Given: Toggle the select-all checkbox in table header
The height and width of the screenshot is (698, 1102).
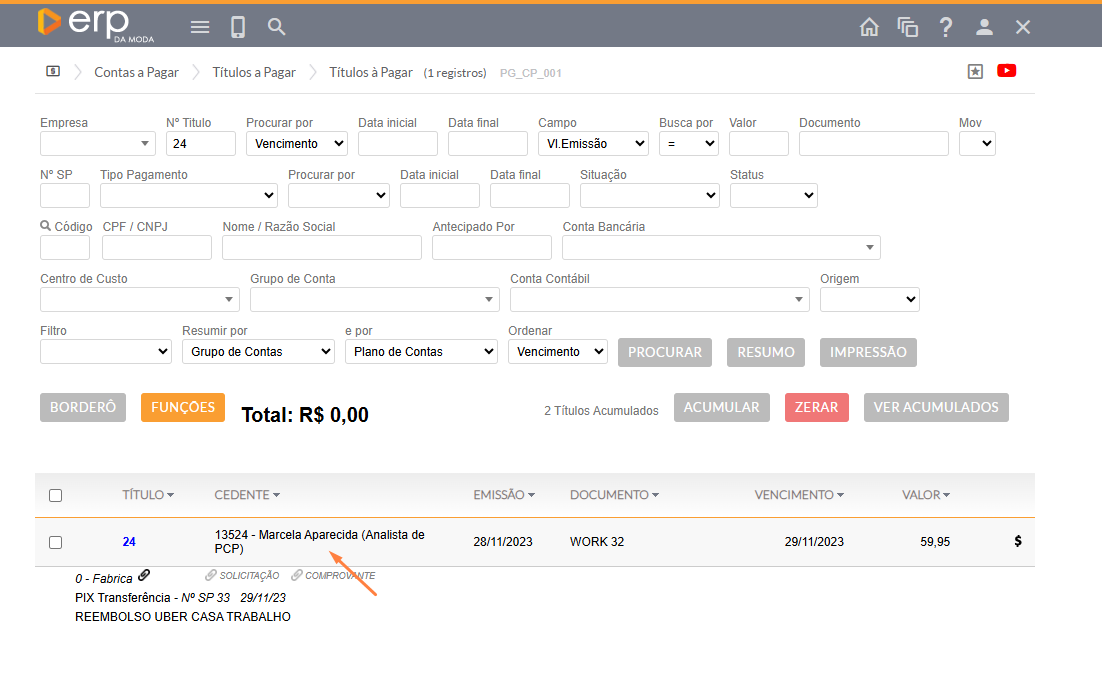Looking at the screenshot, I should pos(56,495).
